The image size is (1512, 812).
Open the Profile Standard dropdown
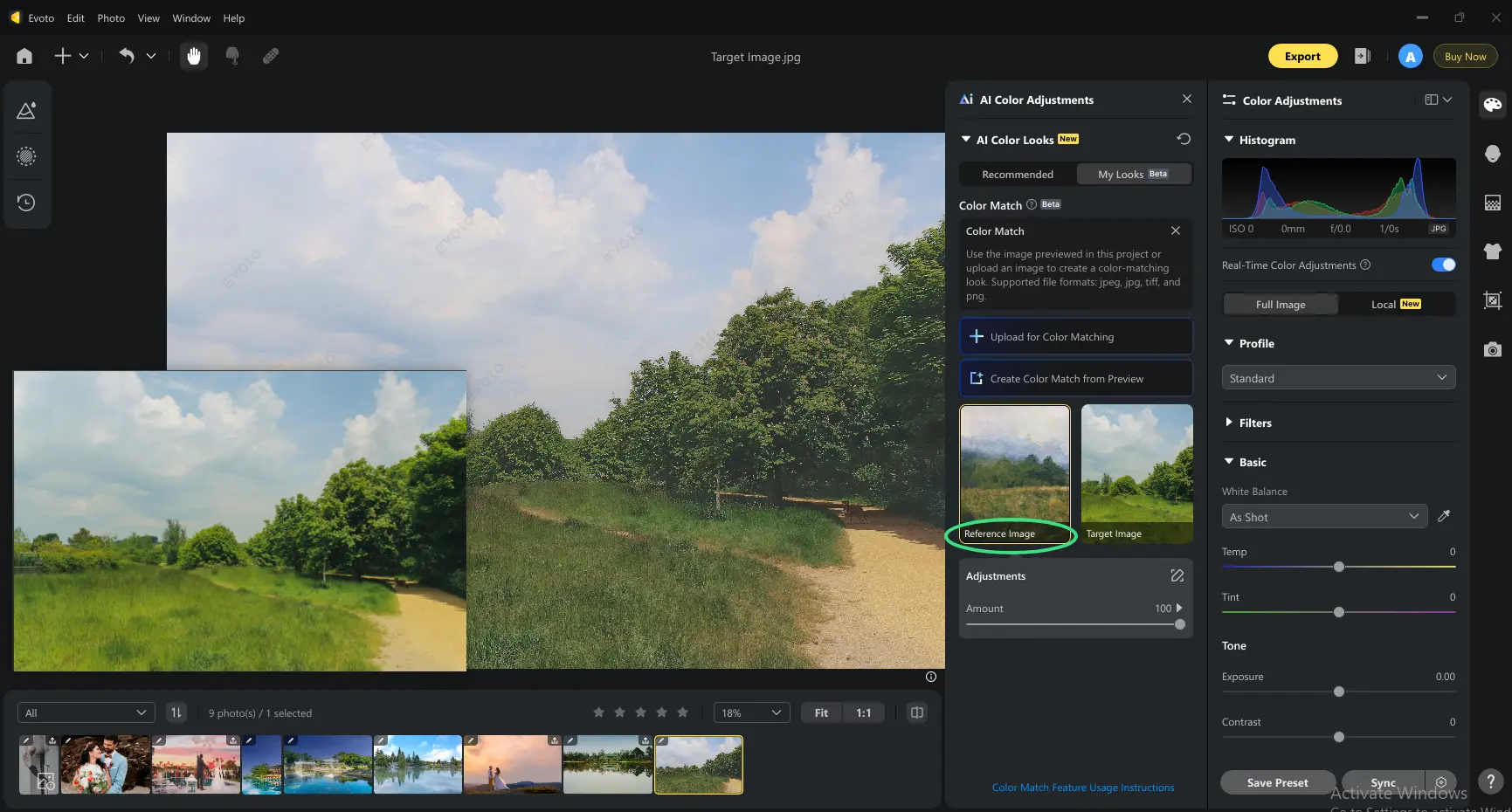click(1338, 377)
